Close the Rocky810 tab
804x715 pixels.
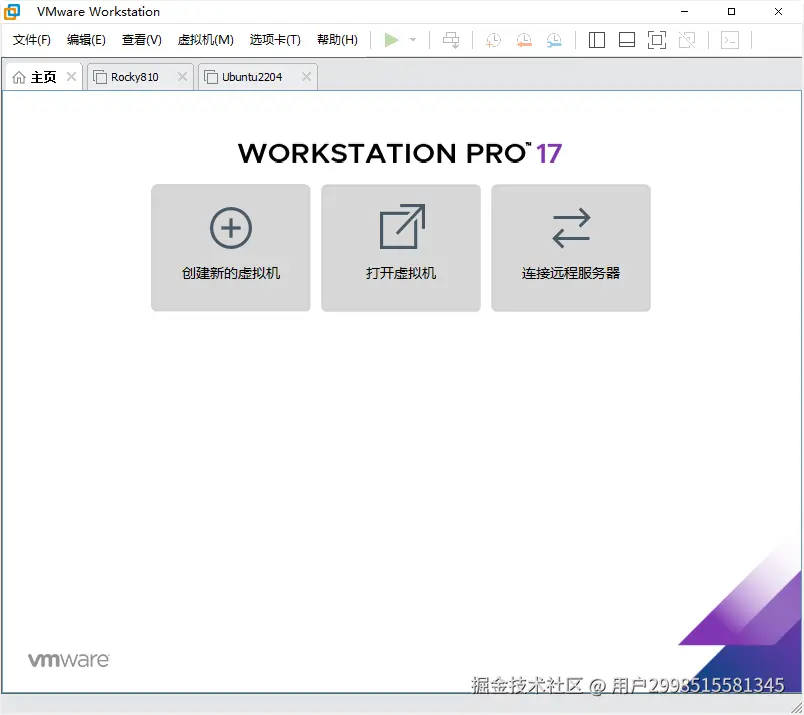(x=182, y=77)
